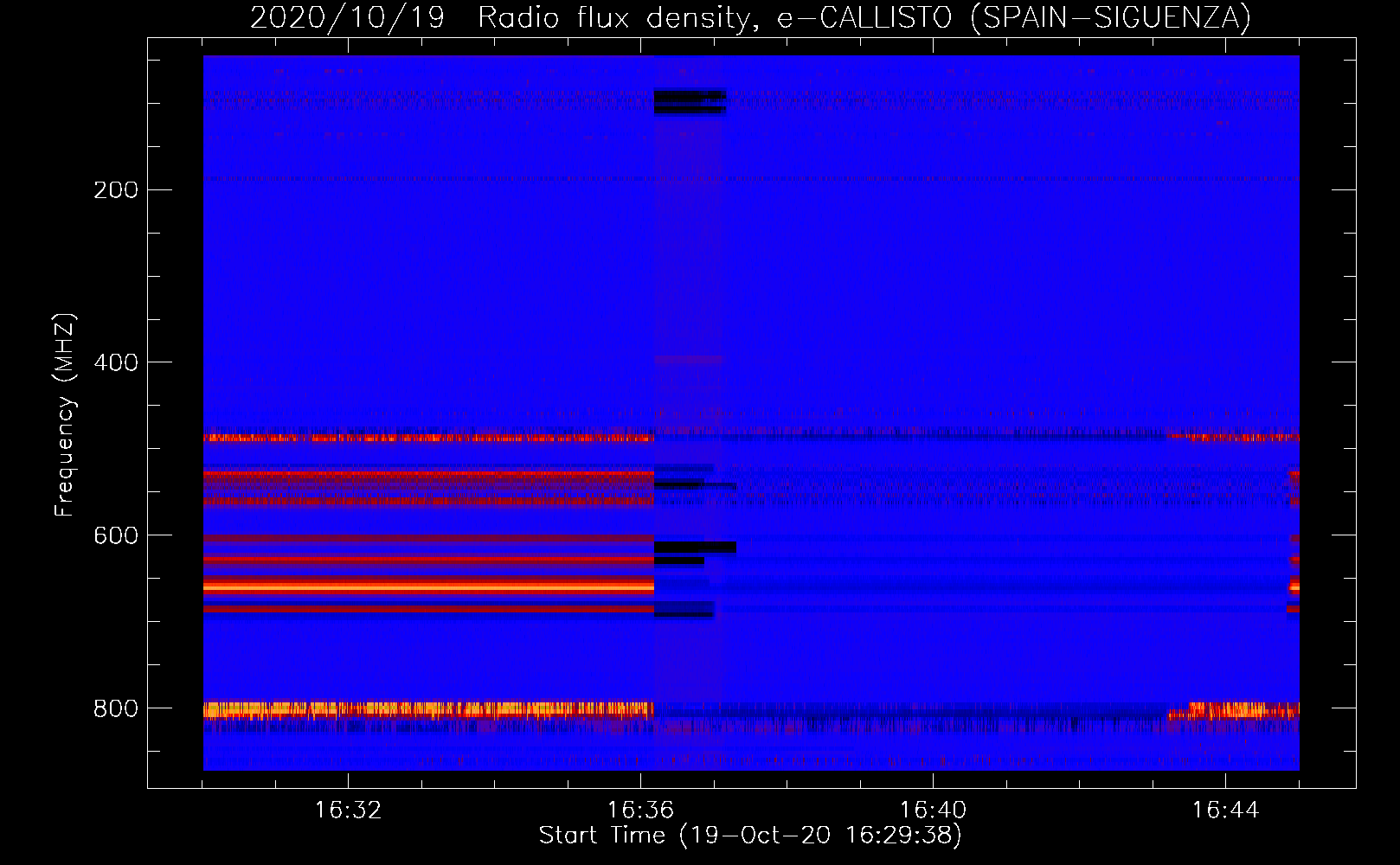Click the 'Start Time (19-Oct-20 16:29:38)' label
Viewport: 1400px width, 865px height.
750,836
